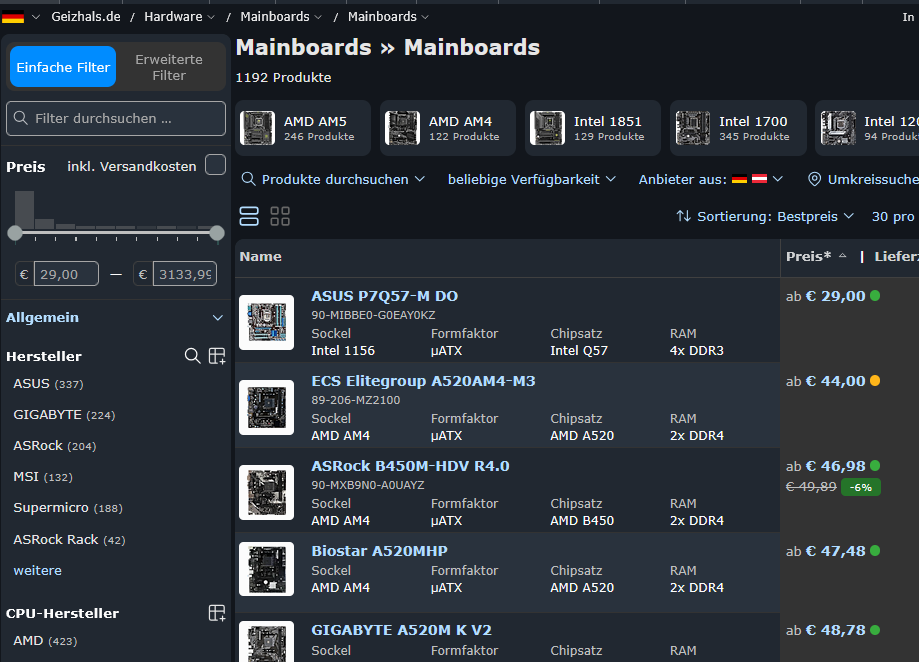Click price ab € 44,00
The height and width of the screenshot is (662, 919).
click(825, 381)
